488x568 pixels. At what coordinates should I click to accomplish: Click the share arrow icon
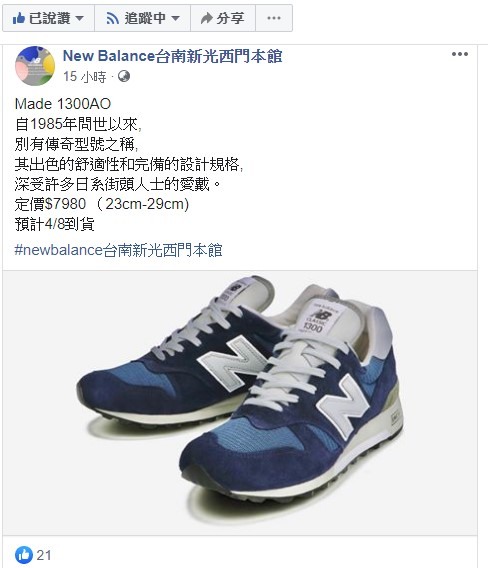[207, 18]
